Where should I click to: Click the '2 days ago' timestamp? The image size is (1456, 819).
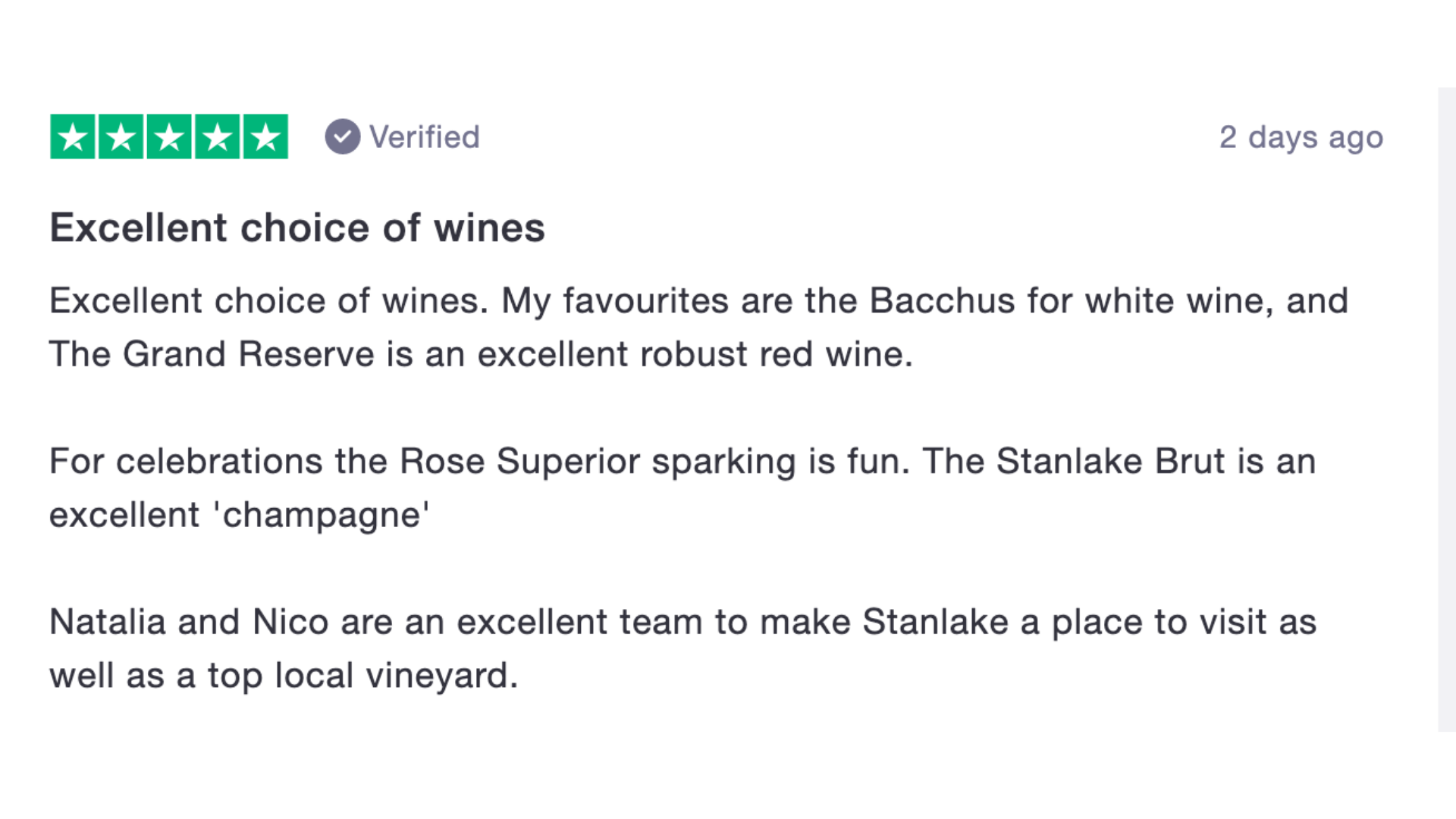[1301, 138]
